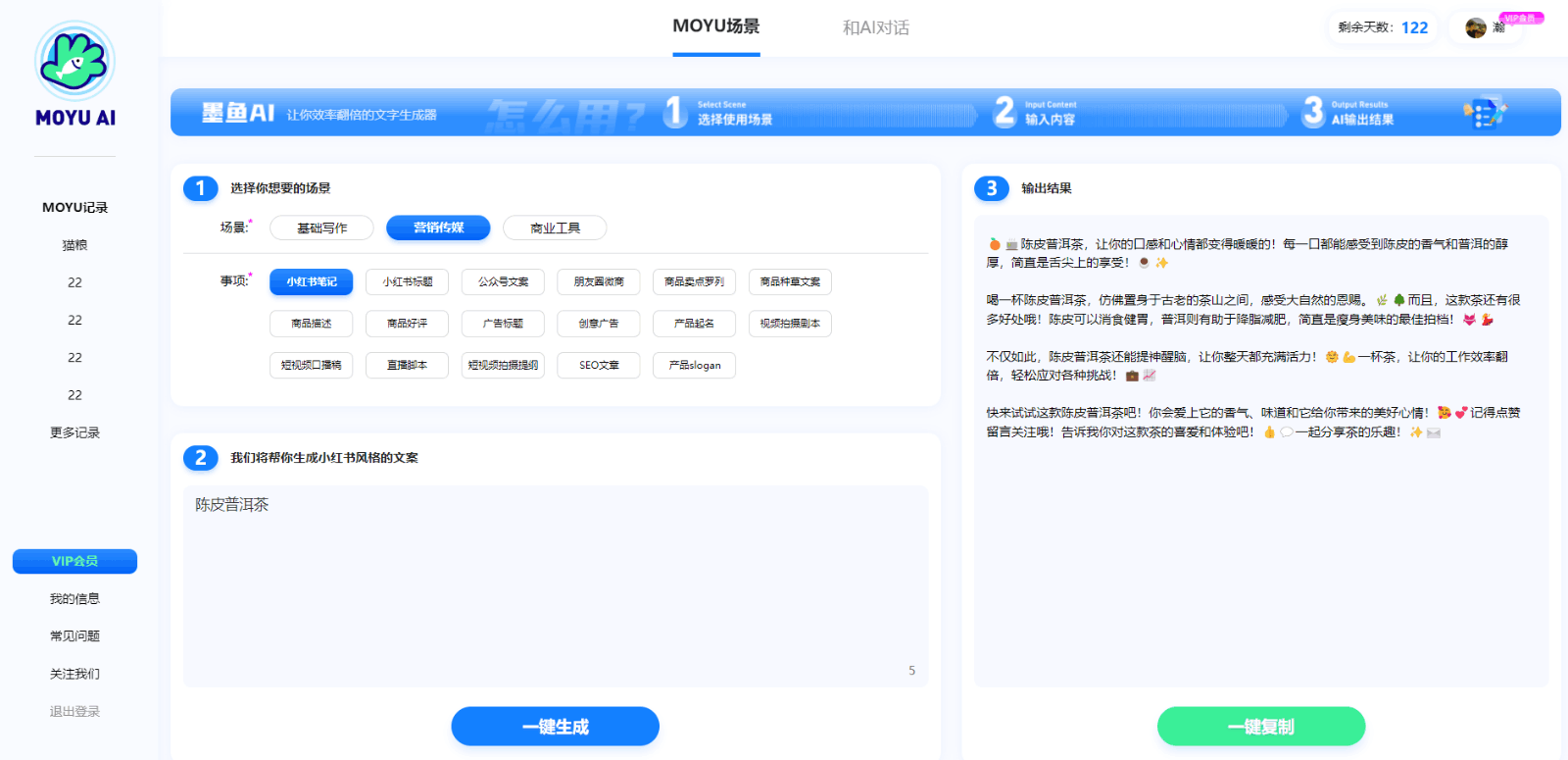Open the user avatar profile picture
Screen dimensions: 1568x760
coord(1475,27)
